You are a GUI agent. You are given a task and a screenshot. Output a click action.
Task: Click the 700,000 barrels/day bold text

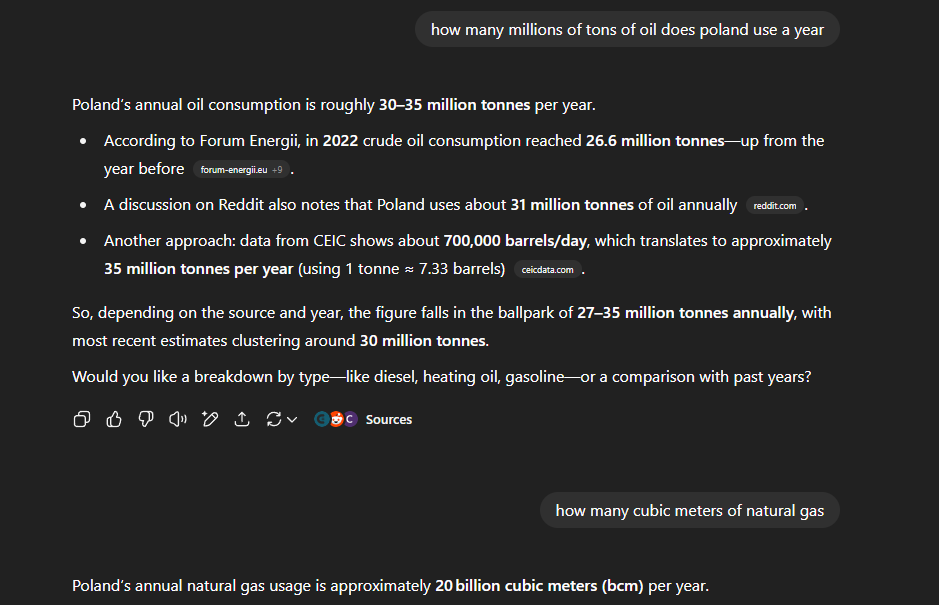coord(516,241)
